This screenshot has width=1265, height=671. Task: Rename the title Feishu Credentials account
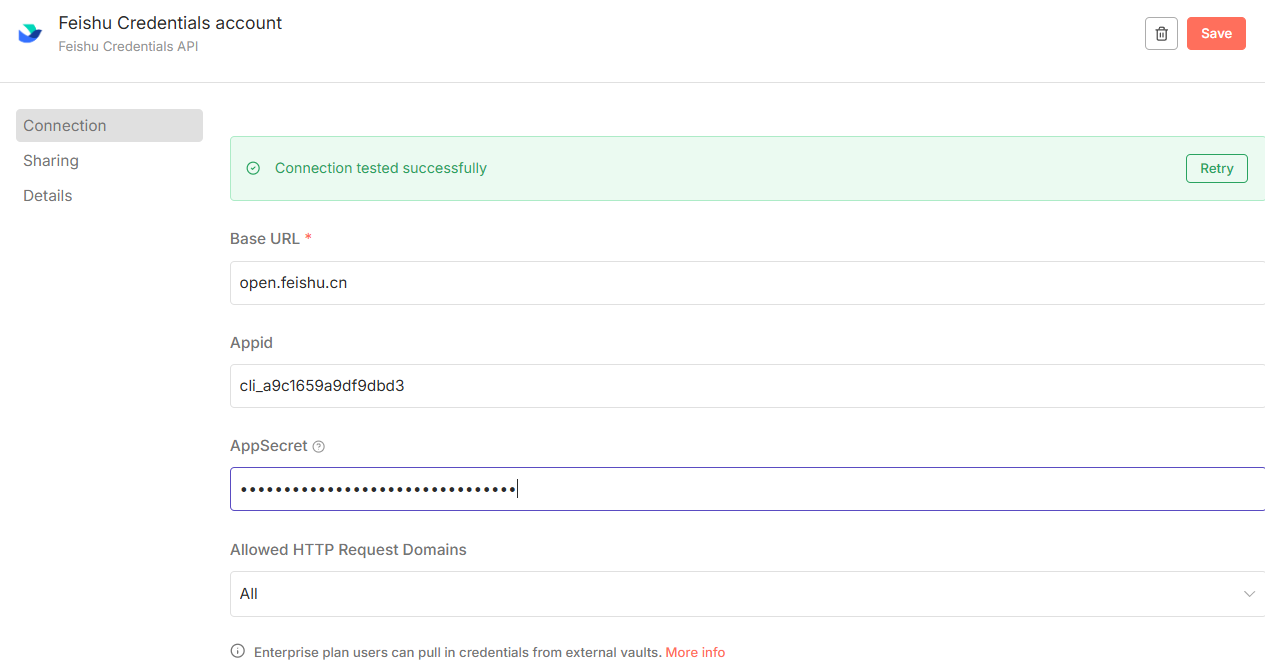pyautogui.click(x=170, y=22)
